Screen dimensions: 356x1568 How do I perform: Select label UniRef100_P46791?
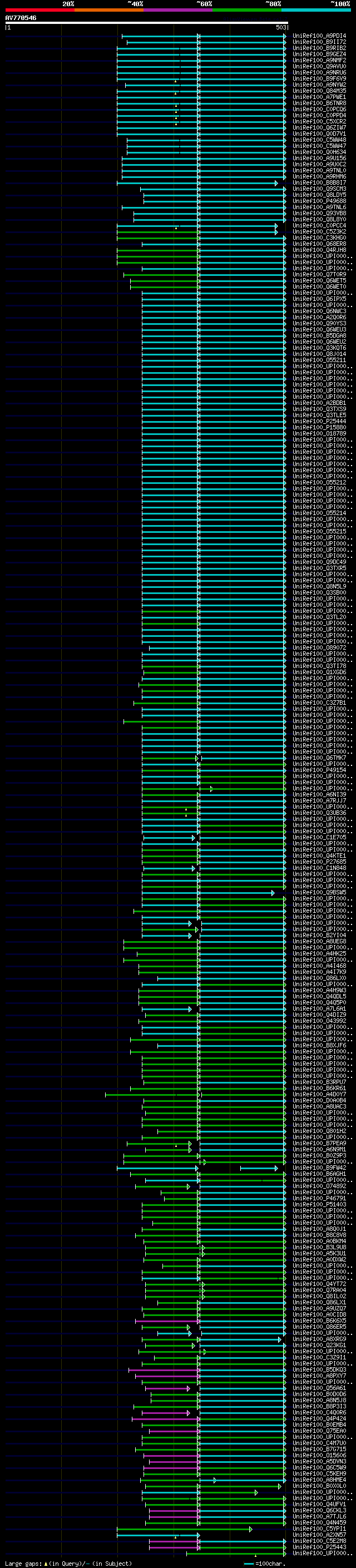click(x=319, y=1198)
